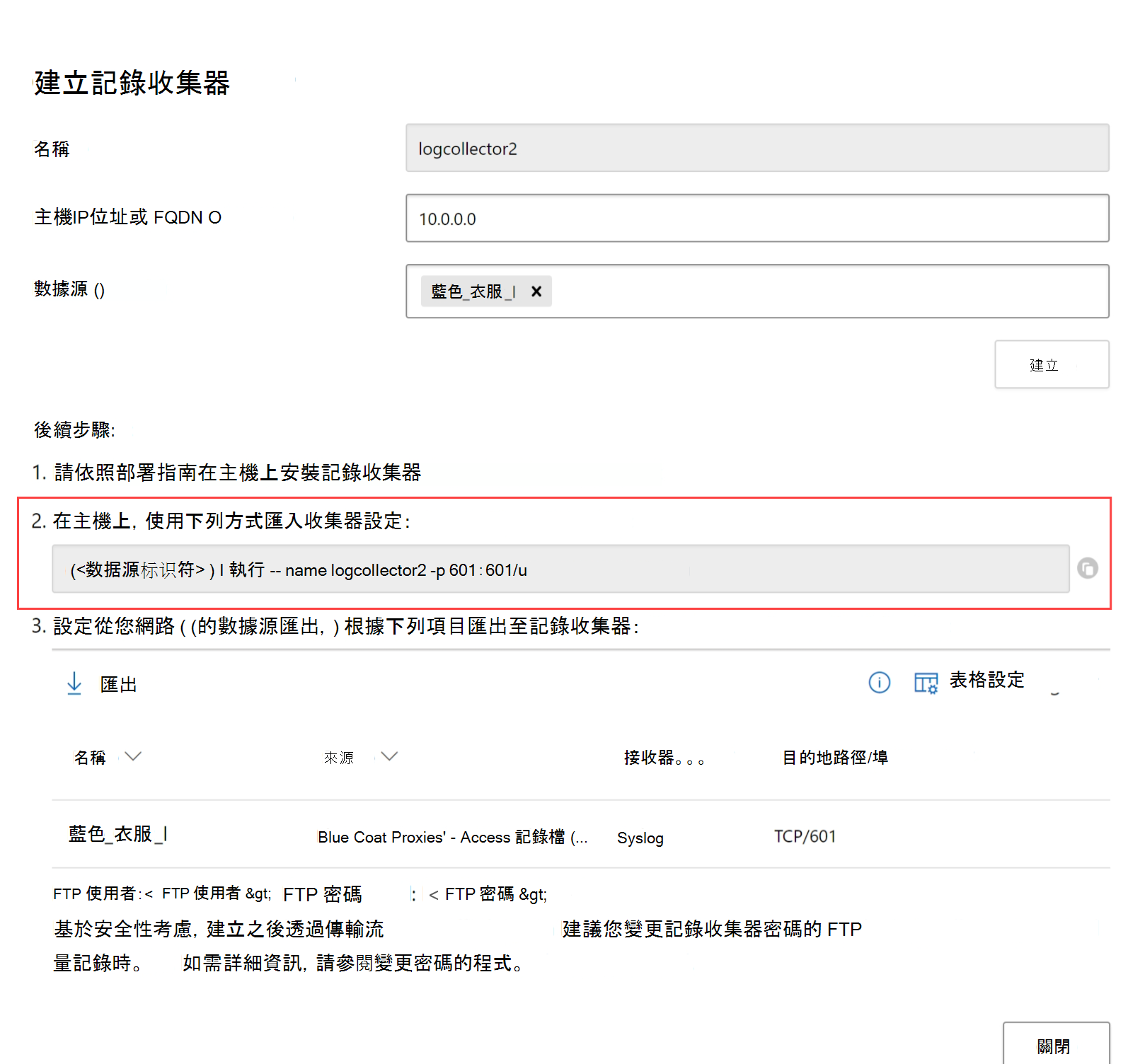Screen dimensions: 1140x1064
Task: Sort by the 名稱 column chevron
Action: [133, 756]
